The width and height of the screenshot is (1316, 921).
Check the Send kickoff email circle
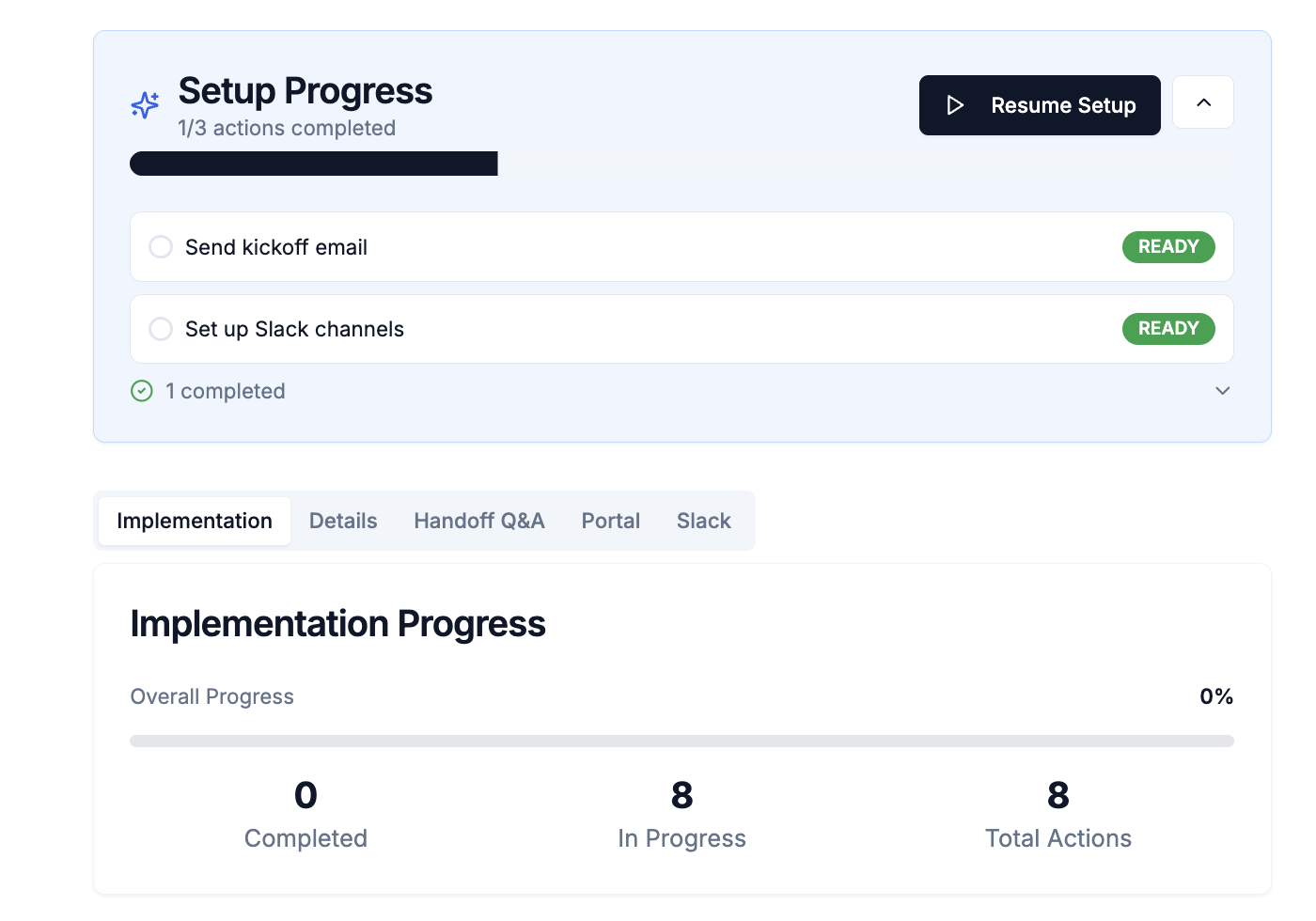[x=161, y=247]
